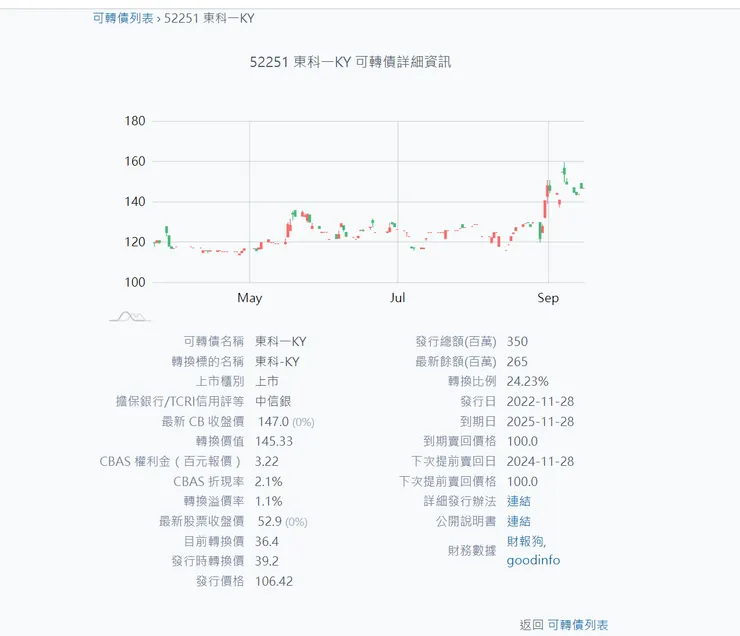Open the goodinfo financial data link
740x636 pixels.
tap(533, 561)
